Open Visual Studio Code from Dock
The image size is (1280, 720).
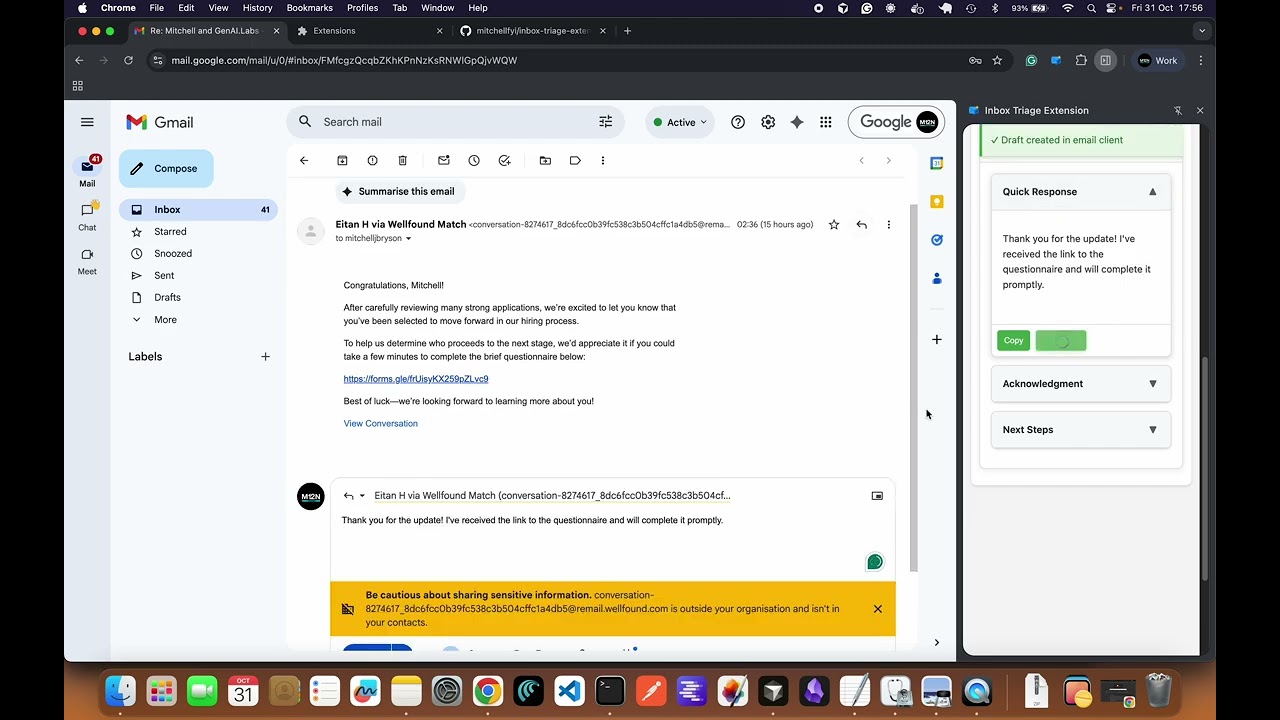pyautogui.click(x=569, y=691)
